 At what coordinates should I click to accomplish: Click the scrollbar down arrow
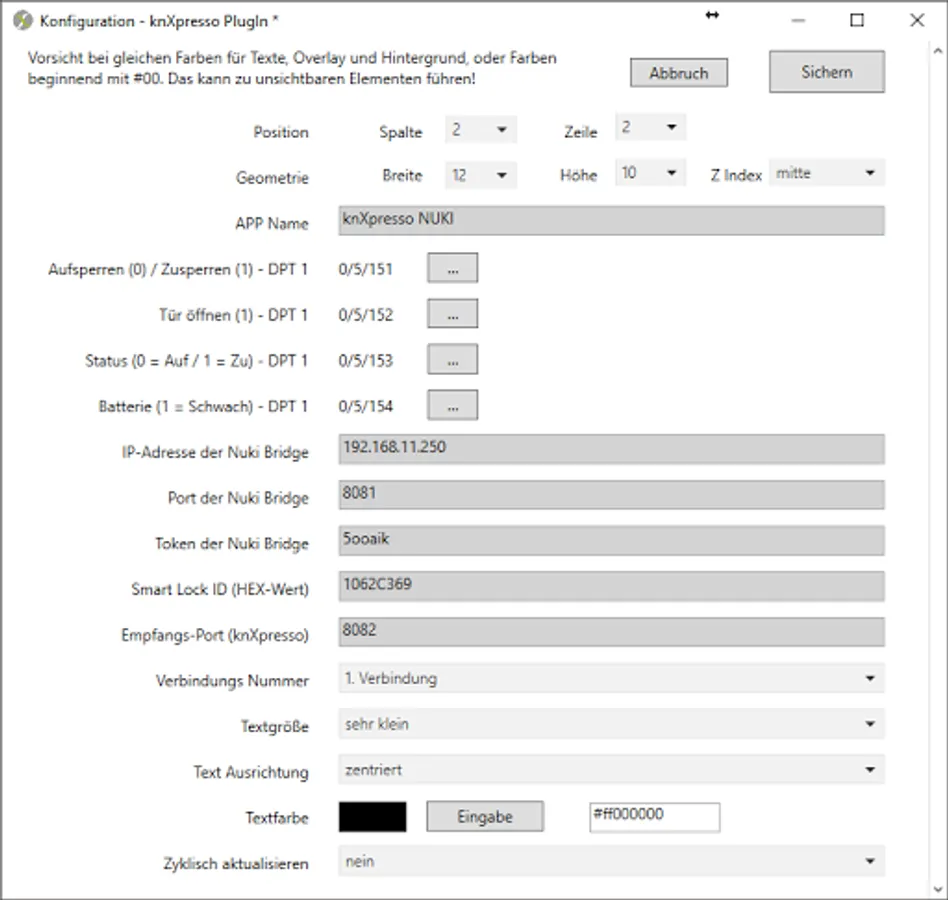click(938, 889)
